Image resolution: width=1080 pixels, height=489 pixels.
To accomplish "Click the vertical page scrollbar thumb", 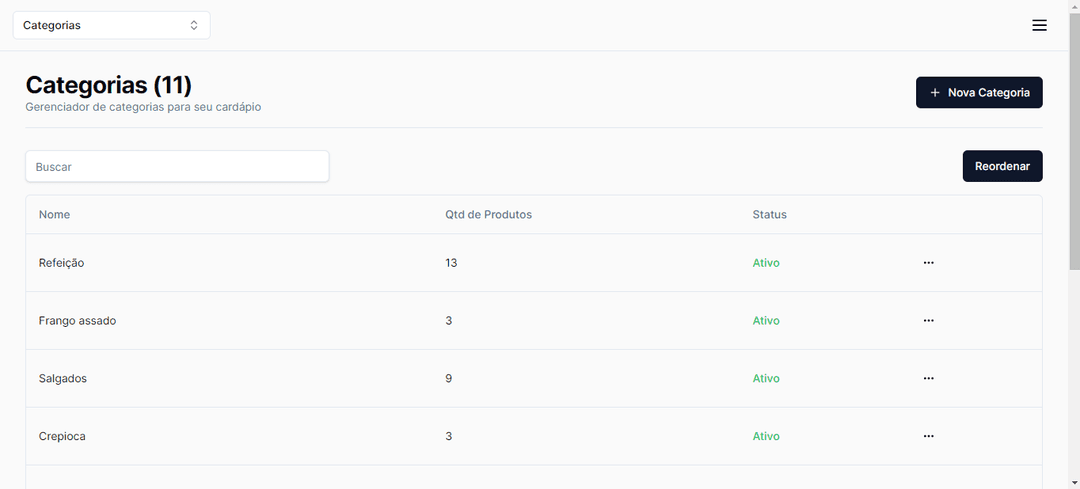I will tap(1074, 140).
